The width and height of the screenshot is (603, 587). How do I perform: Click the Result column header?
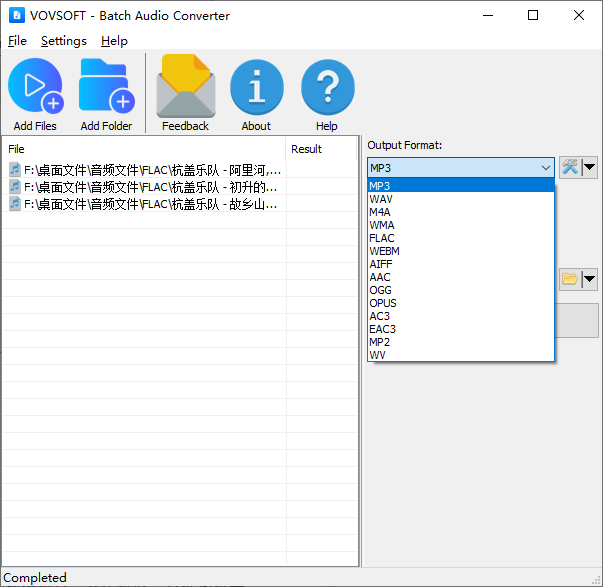tap(306, 149)
